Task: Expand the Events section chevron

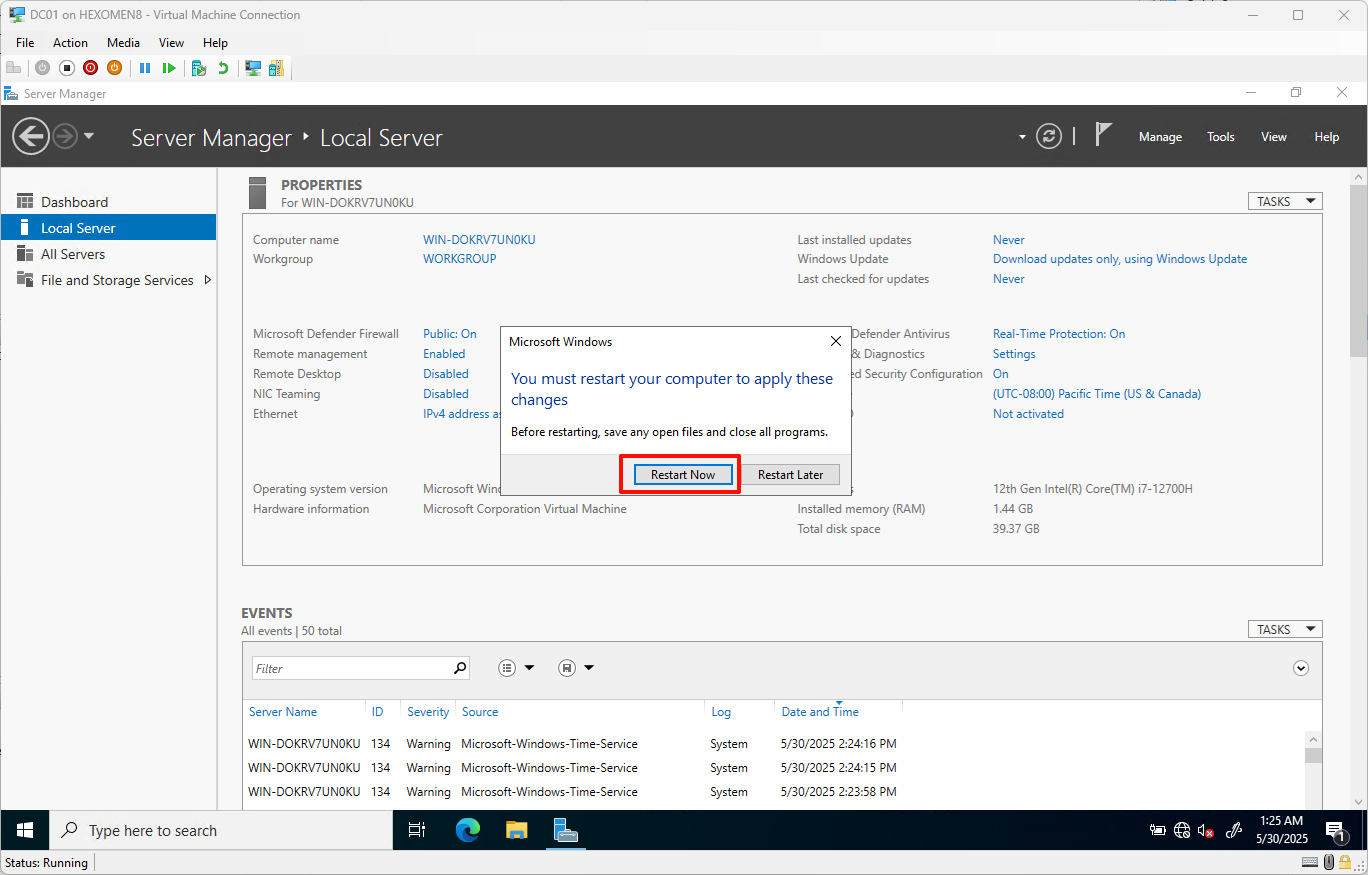Action: (1301, 668)
